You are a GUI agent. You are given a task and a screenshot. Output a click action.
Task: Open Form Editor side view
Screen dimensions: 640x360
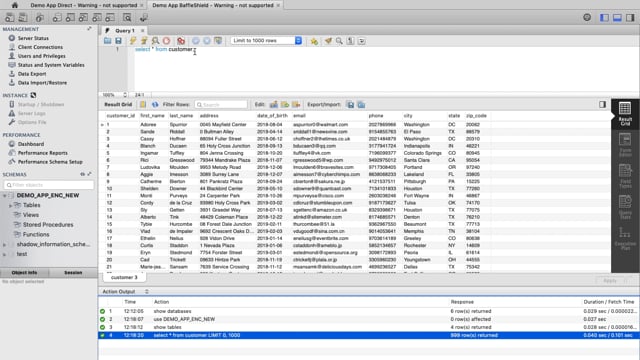625,145
